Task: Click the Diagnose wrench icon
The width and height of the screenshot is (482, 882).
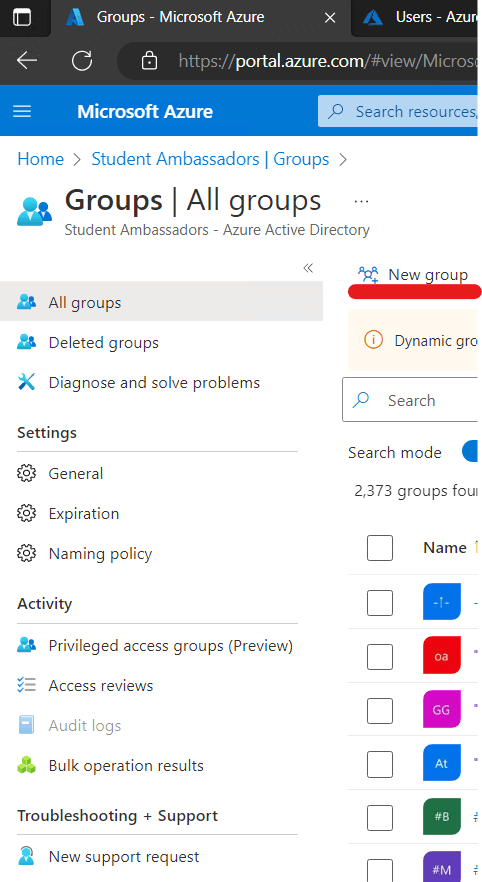Action: [26, 382]
